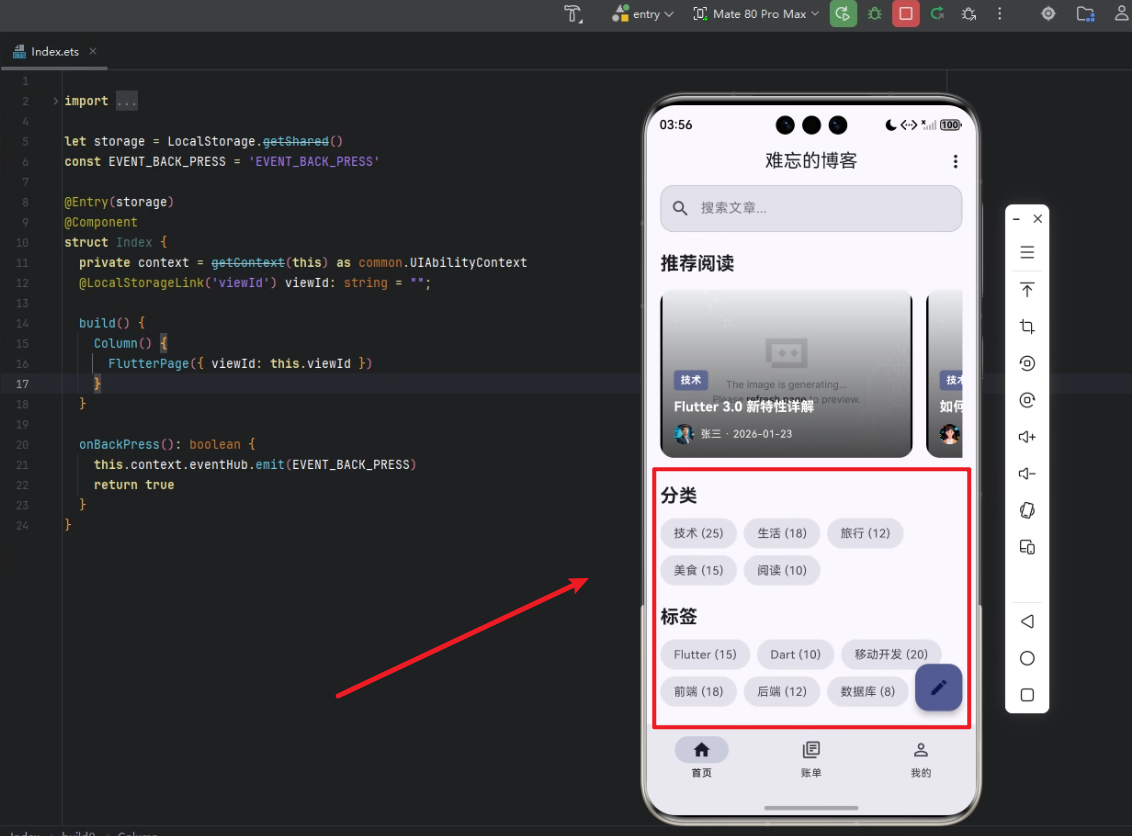
Task: Open the Mate 80 Pro Max device dropdown
Action: pos(756,14)
